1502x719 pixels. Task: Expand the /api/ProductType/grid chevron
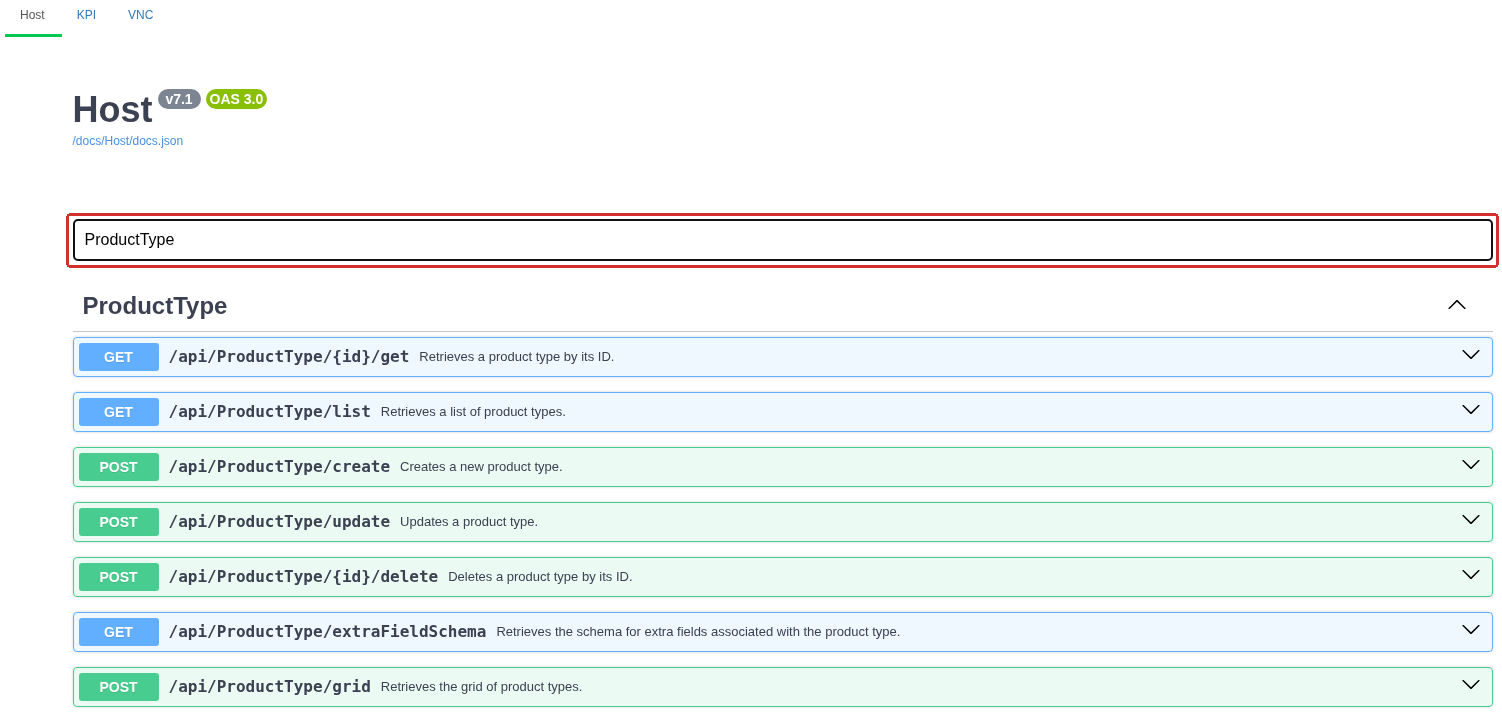point(1471,685)
